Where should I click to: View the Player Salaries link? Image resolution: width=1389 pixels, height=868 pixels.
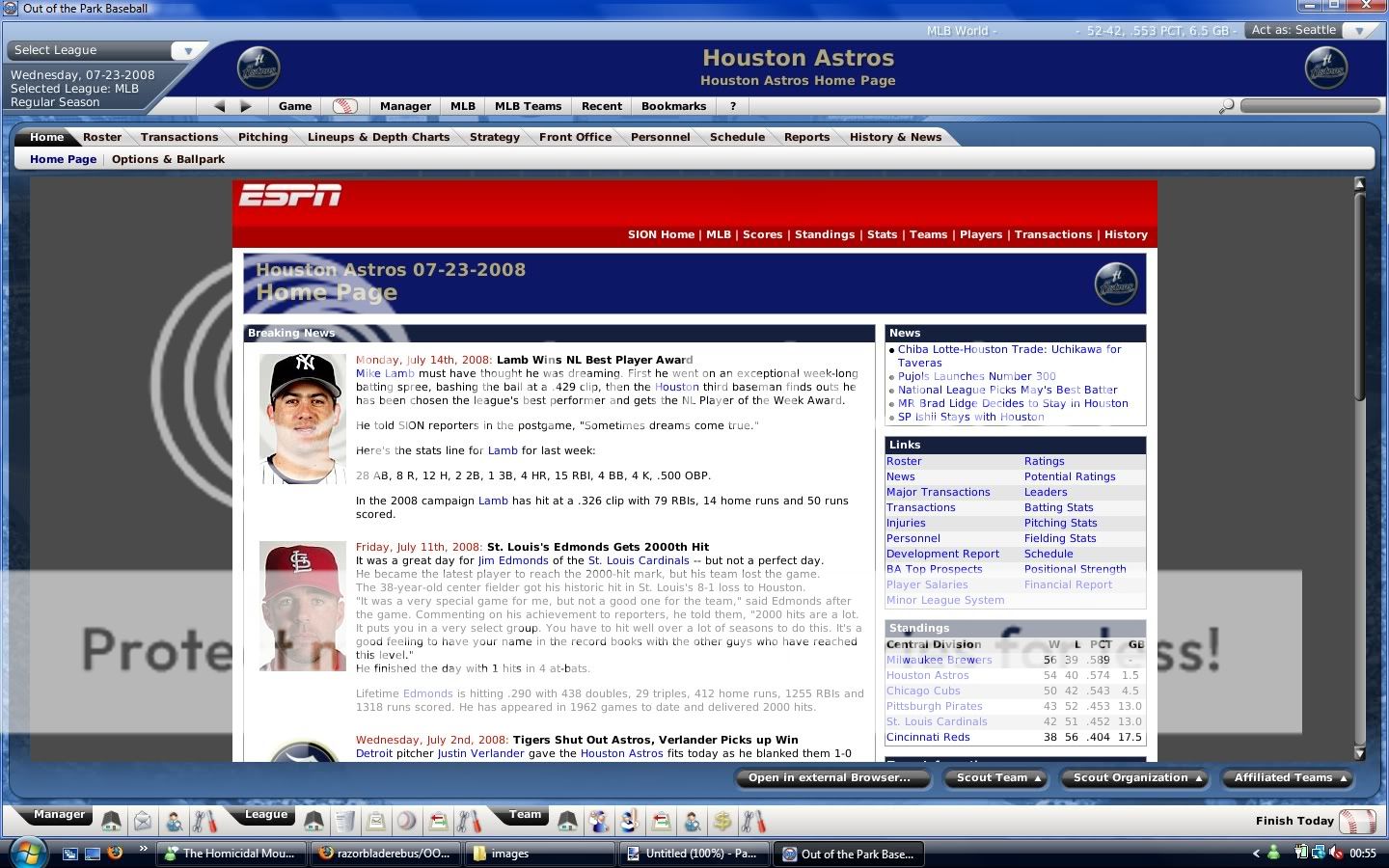[x=927, y=584]
